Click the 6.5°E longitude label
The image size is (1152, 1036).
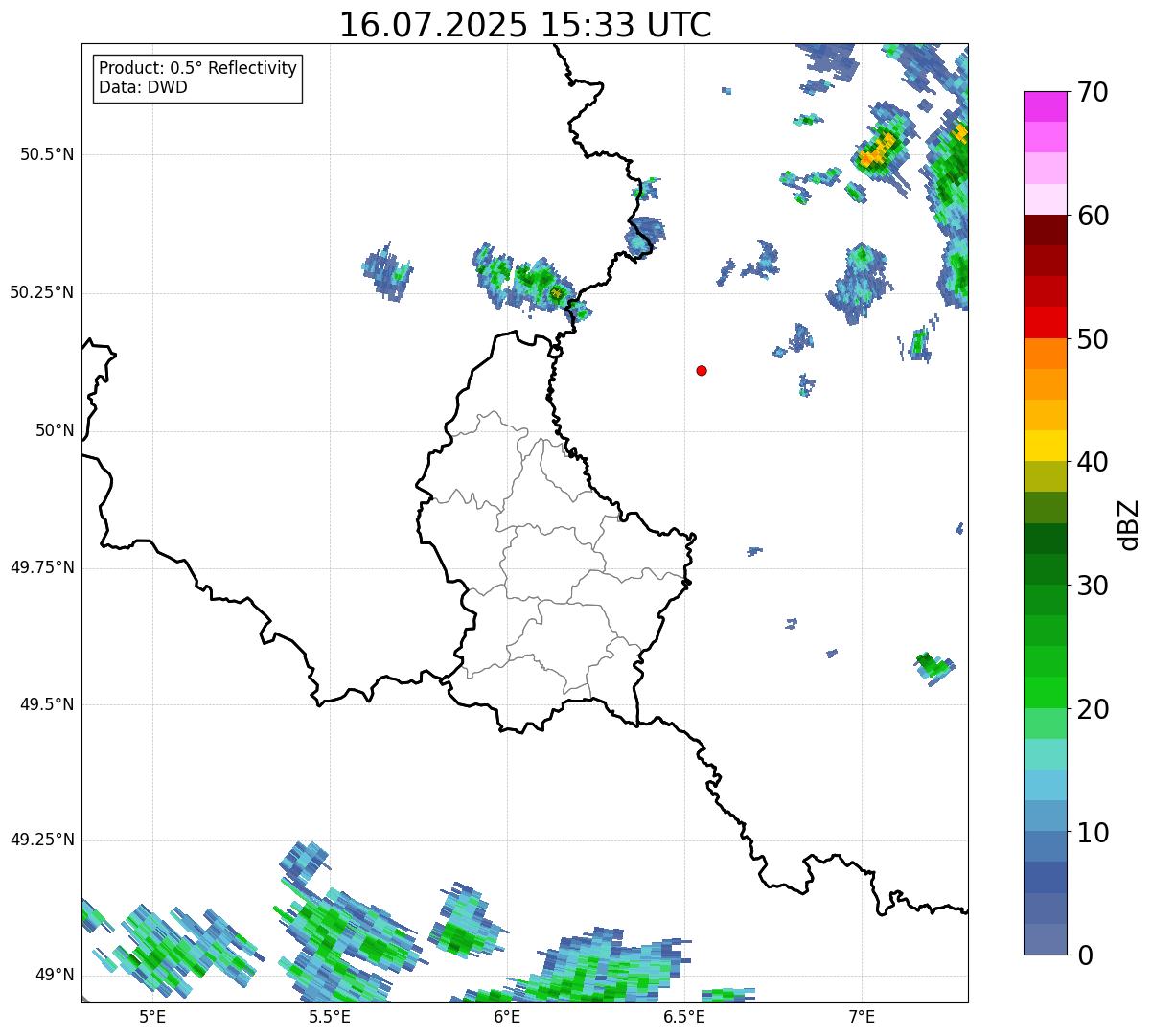[684, 1017]
